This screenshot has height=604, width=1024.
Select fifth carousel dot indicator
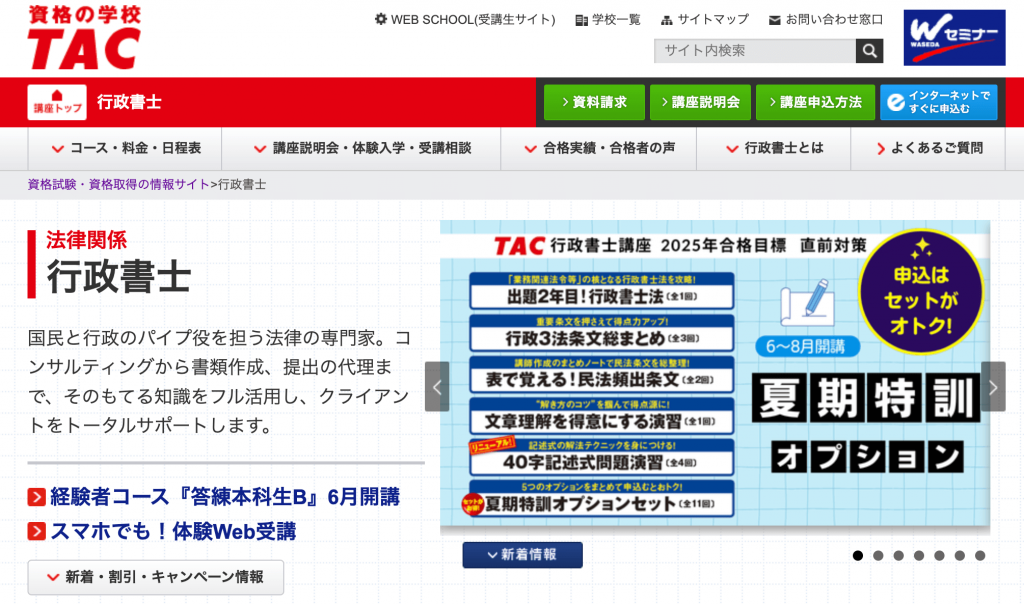pos(939,556)
